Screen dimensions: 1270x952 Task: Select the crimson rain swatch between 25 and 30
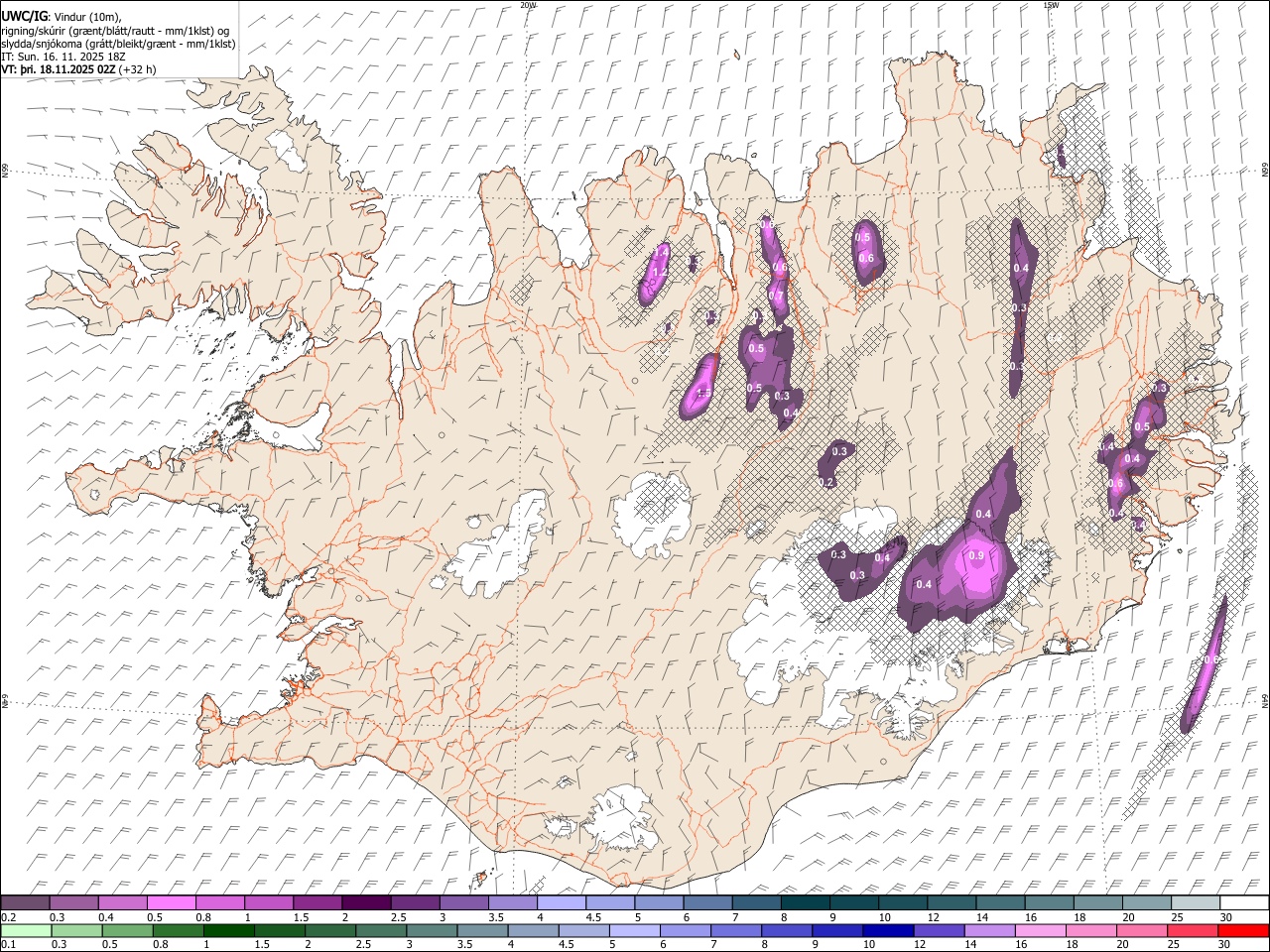point(1192,930)
